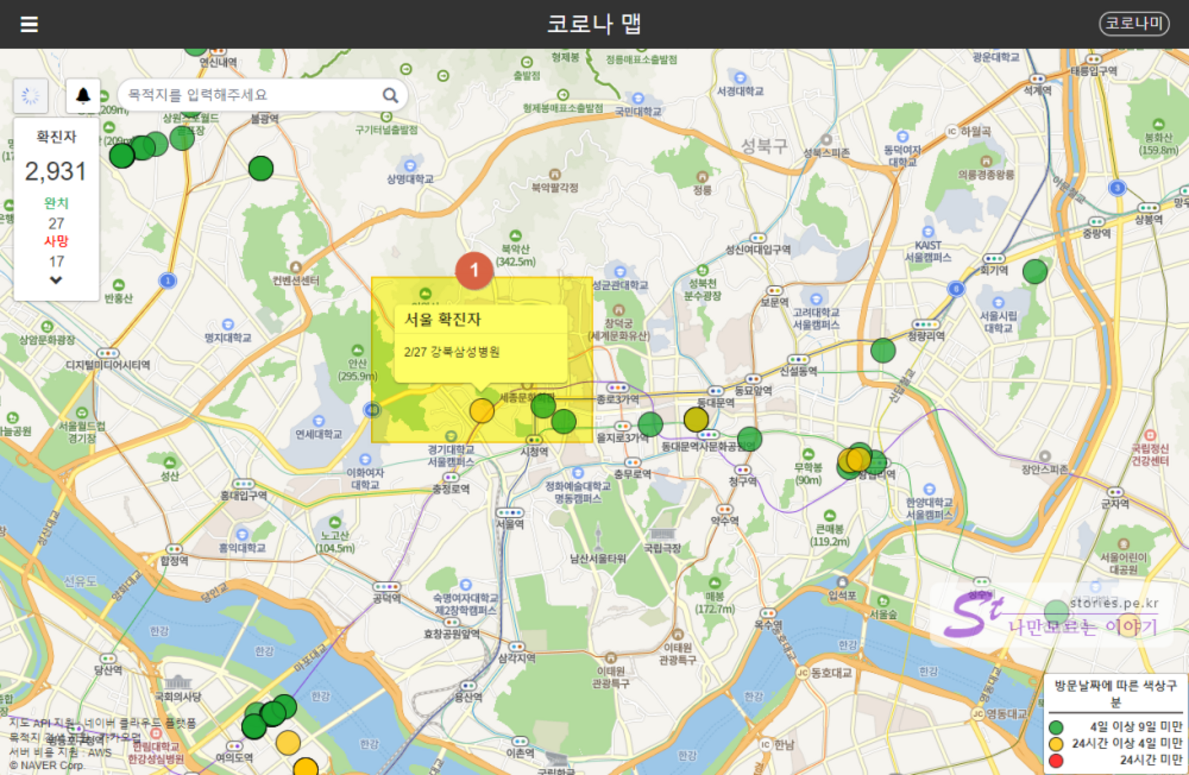Focus the 목적지를 입력해주세요 search field

pos(253,95)
